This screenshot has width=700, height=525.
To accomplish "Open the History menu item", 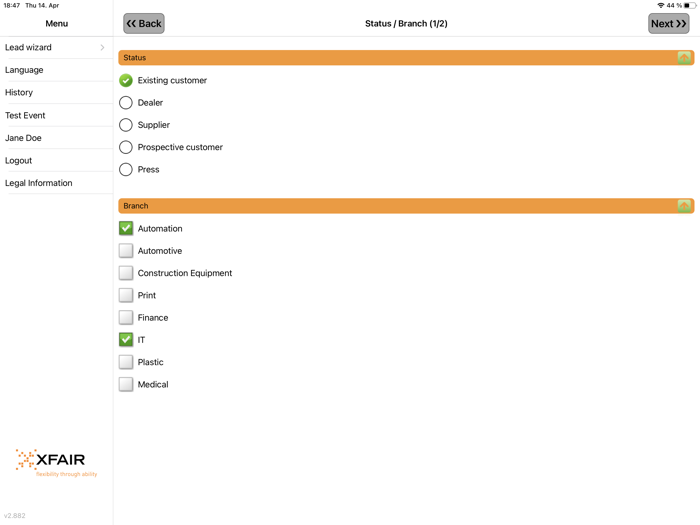I will tap(56, 92).
